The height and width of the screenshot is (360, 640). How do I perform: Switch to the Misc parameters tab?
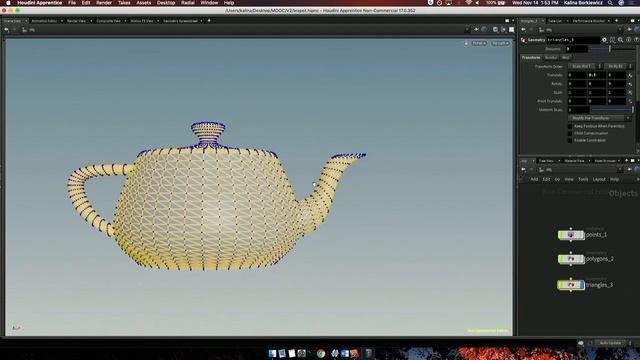(x=566, y=58)
